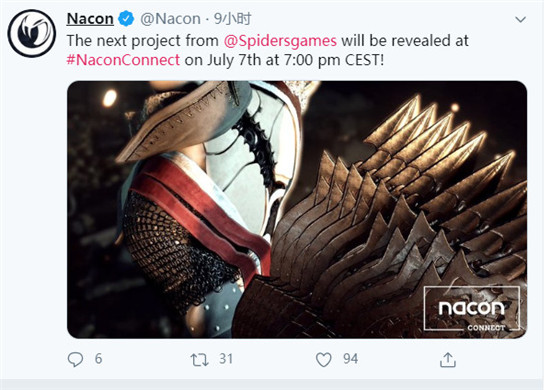
Task: Open the #NaconConnect hashtag
Action: (123, 60)
